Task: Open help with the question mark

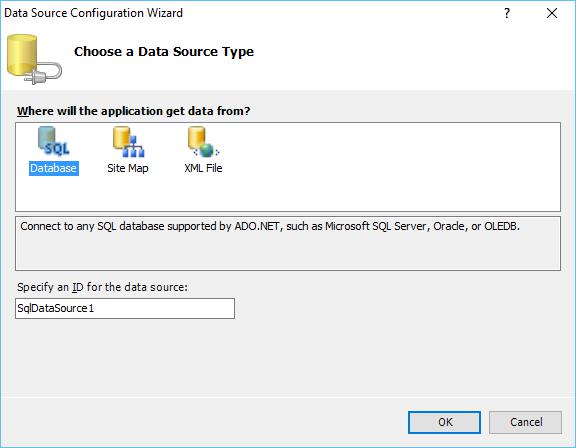Action: [x=507, y=13]
